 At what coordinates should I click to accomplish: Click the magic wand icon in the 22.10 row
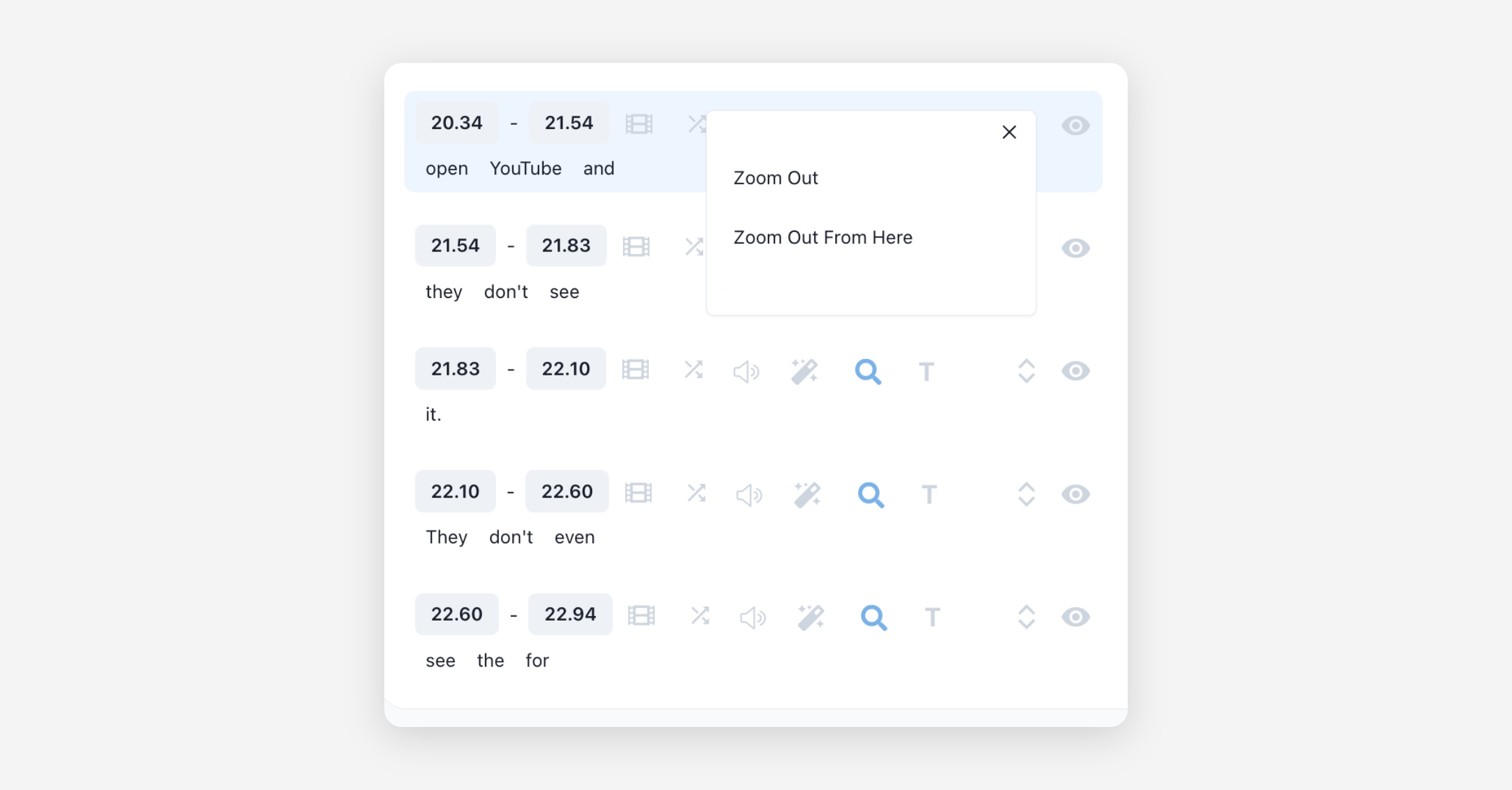click(x=807, y=495)
